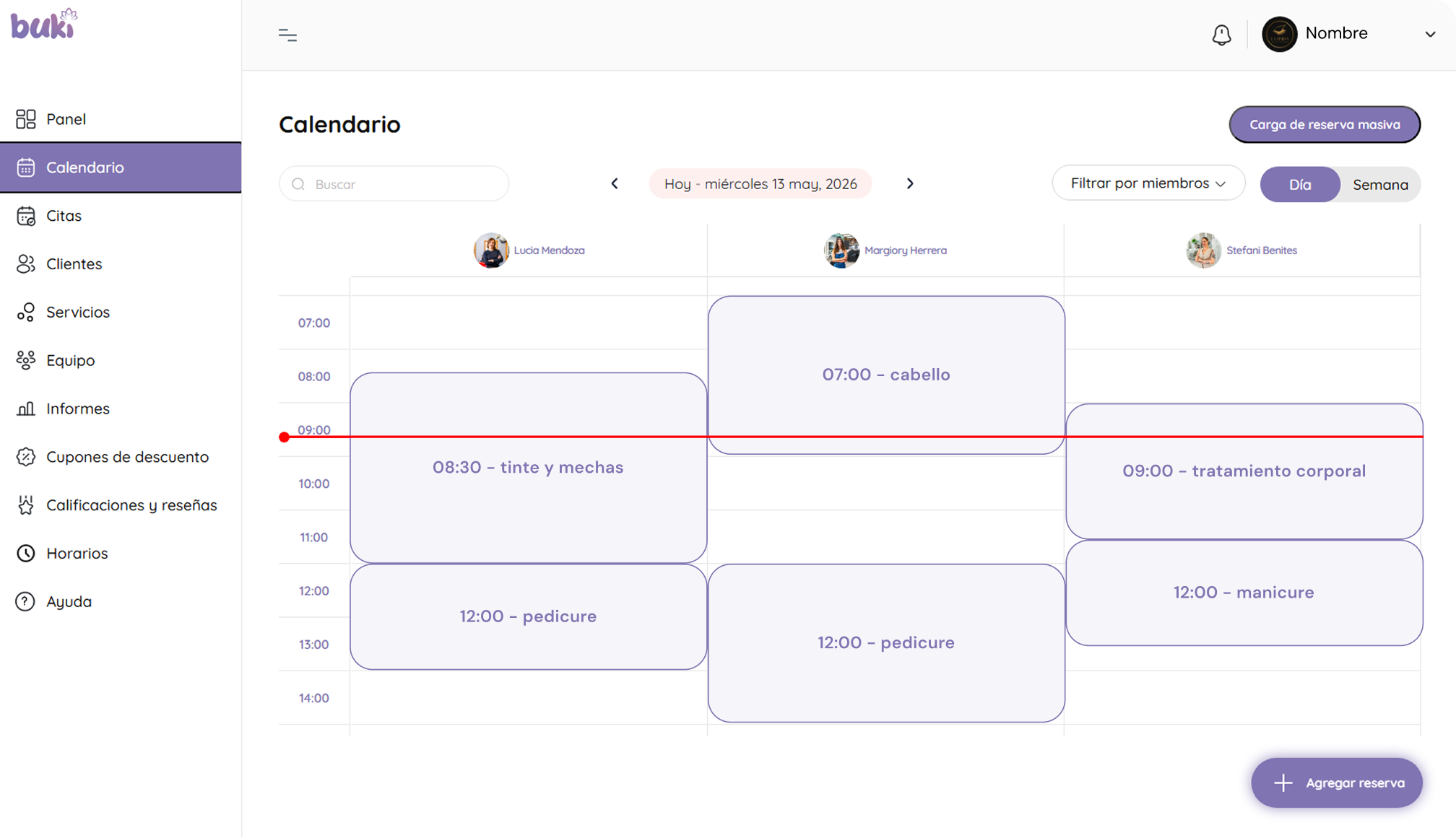The height and width of the screenshot is (838, 1456).
Task: Click the Panel dashboard icon
Action: pyautogui.click(x=26, y=119)
